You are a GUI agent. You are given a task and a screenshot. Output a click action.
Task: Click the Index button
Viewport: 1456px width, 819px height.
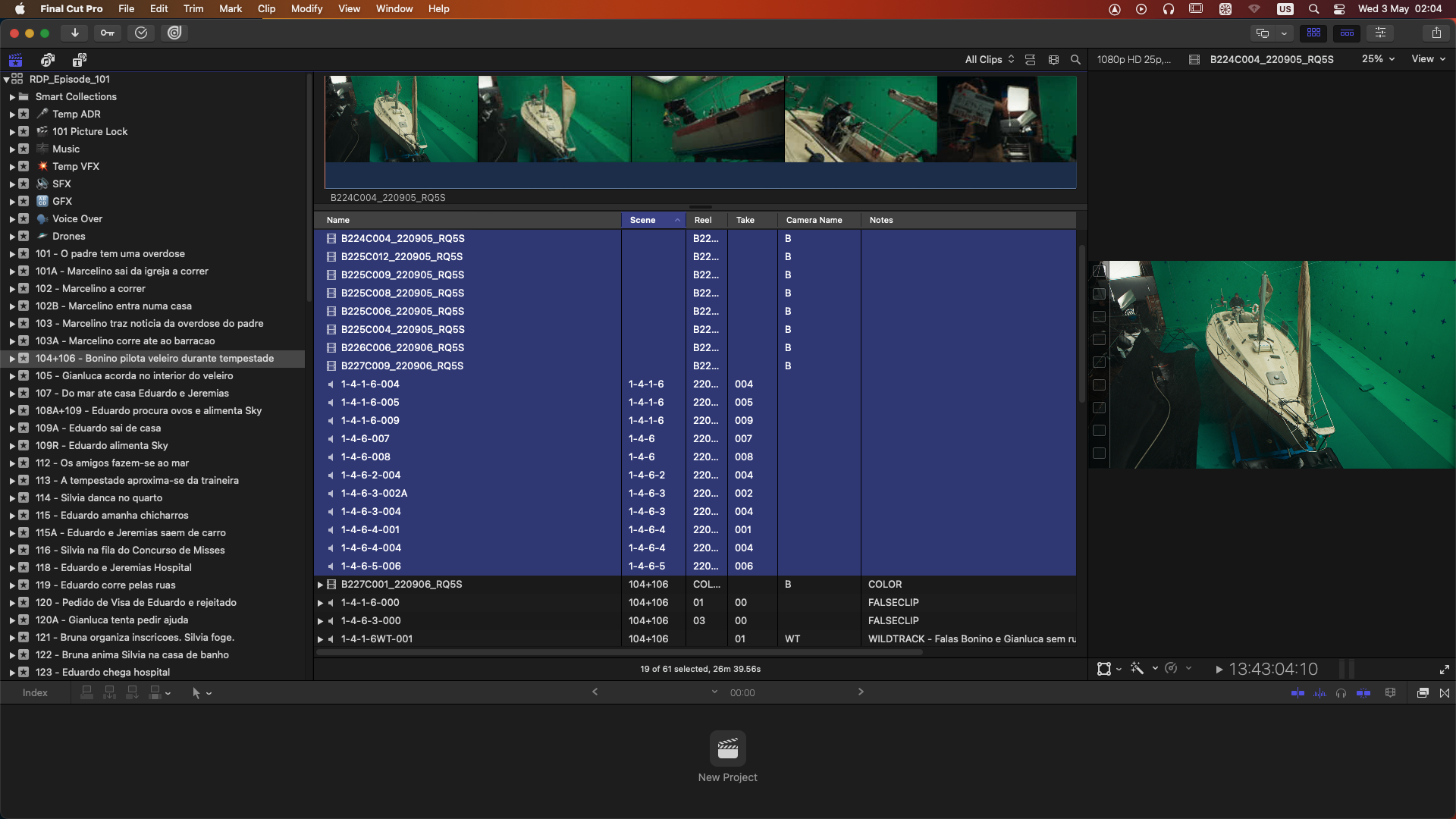[35, 692]
